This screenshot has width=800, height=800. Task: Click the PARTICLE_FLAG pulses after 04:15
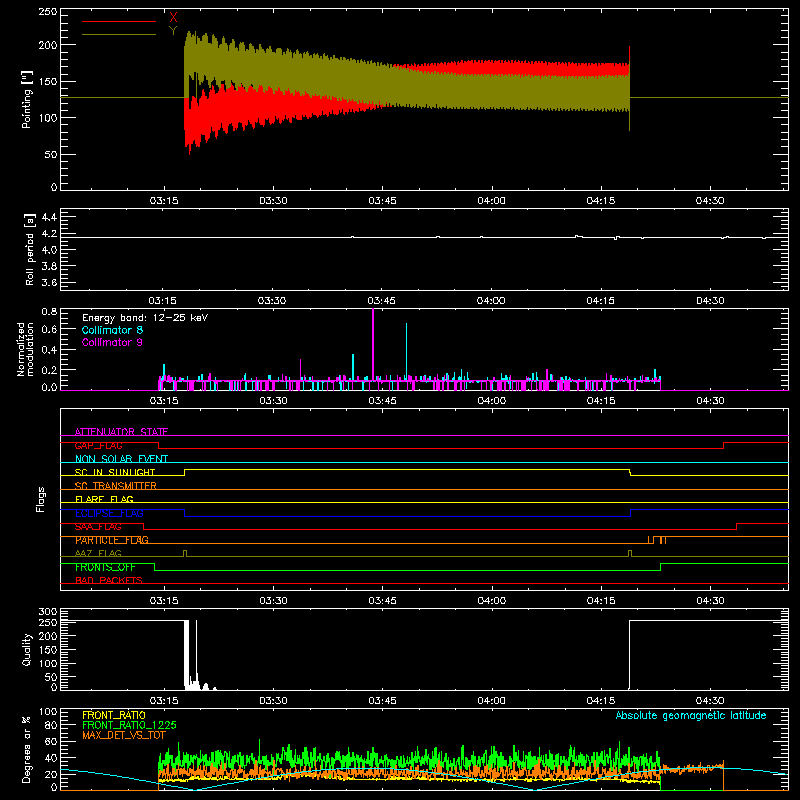(x=657, y=540)
